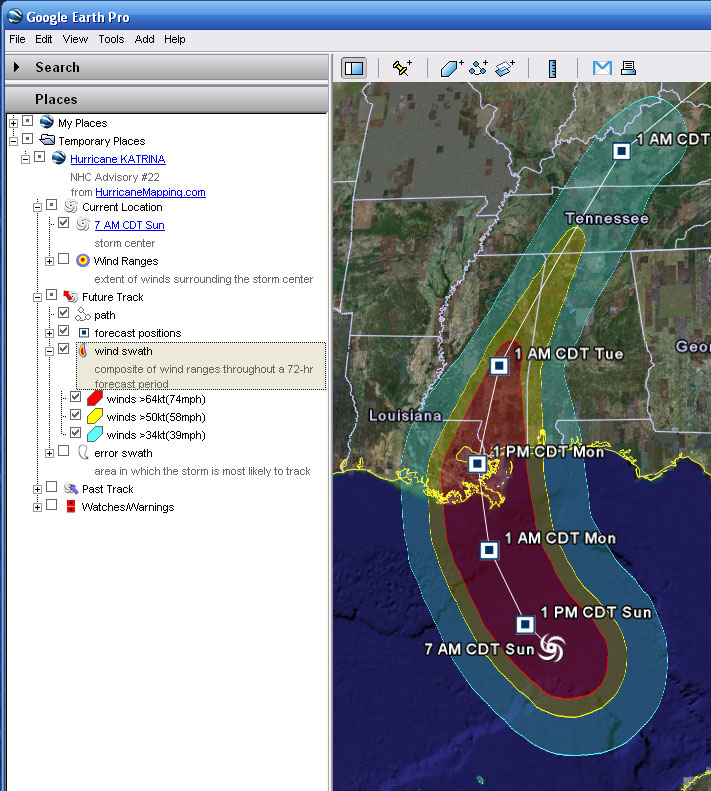Select the Add Path tool
Viewport: 711px width, 791px height.
pyautogui.click(x=478, y=68)
